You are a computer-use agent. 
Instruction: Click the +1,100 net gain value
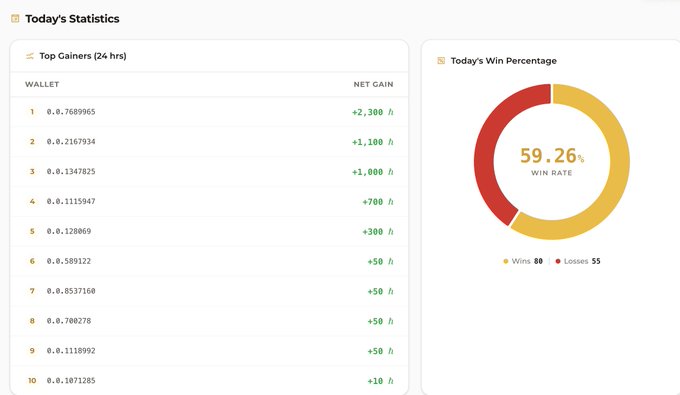(x=368, y=142)
